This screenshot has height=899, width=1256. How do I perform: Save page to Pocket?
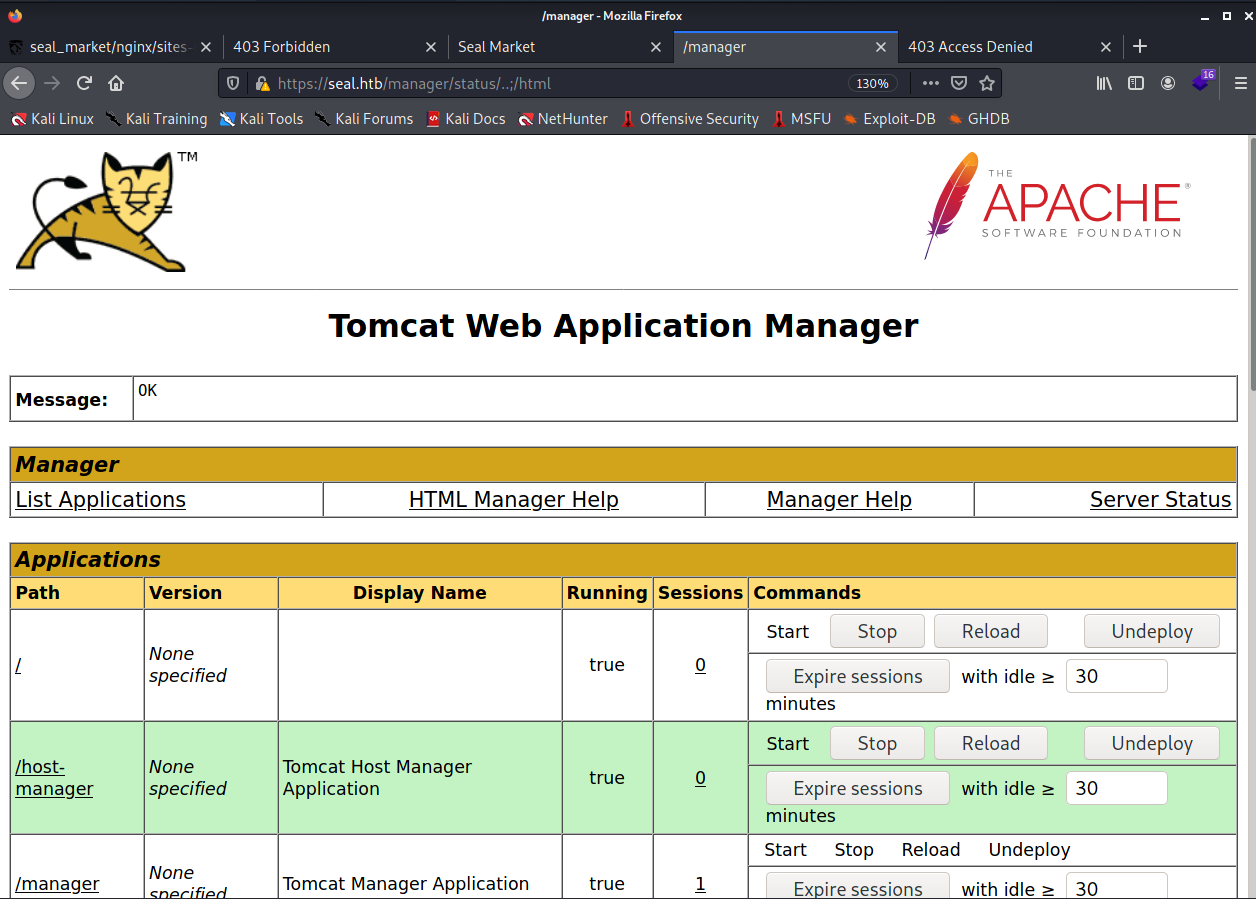point(958,83)
